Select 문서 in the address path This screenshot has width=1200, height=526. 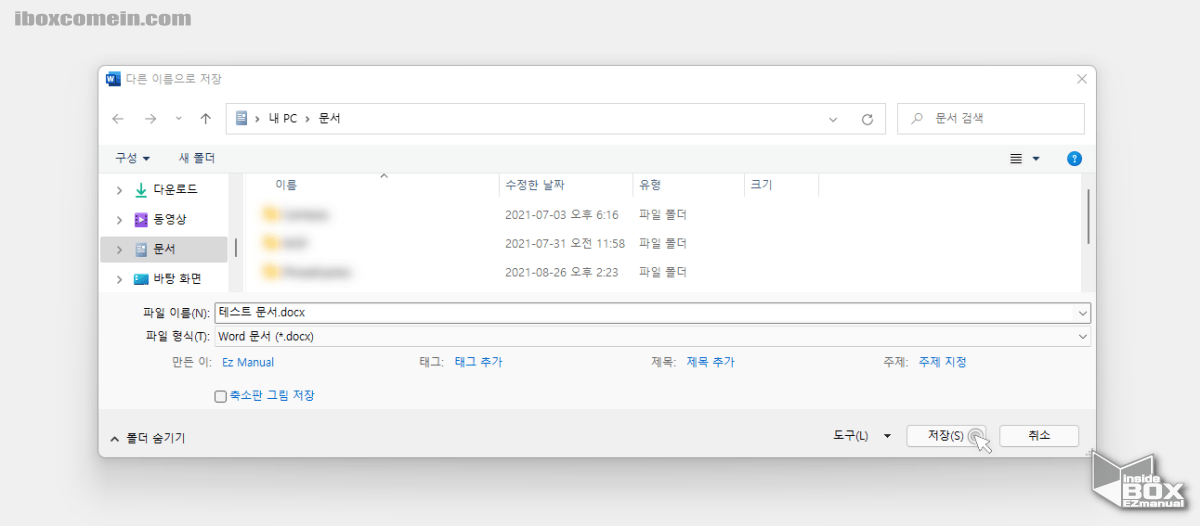[329, 118]
